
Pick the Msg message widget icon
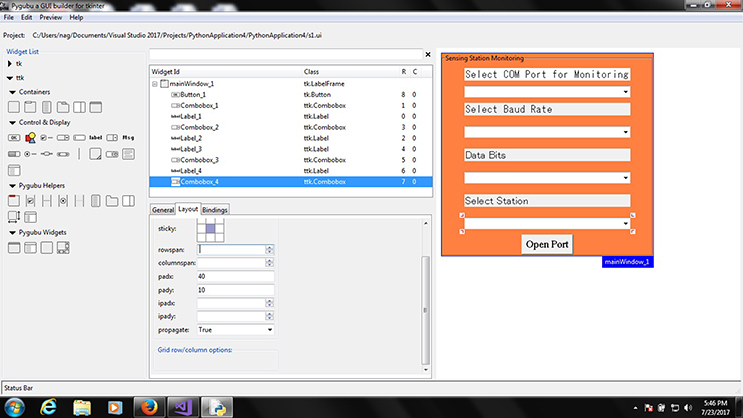[128, 137]
